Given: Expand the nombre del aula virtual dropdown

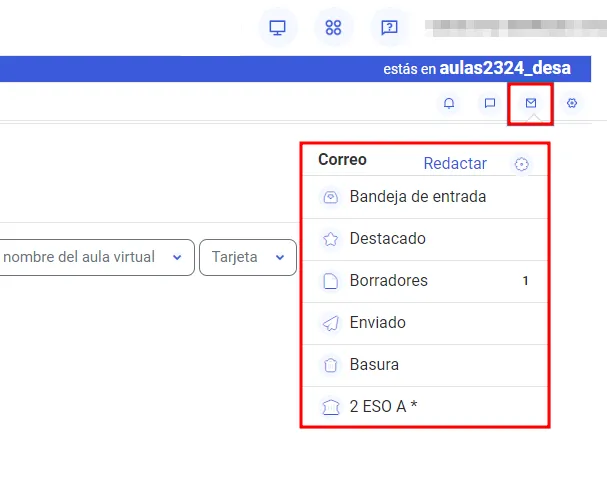Looking at the screenshot, I should tap(97, 258).
